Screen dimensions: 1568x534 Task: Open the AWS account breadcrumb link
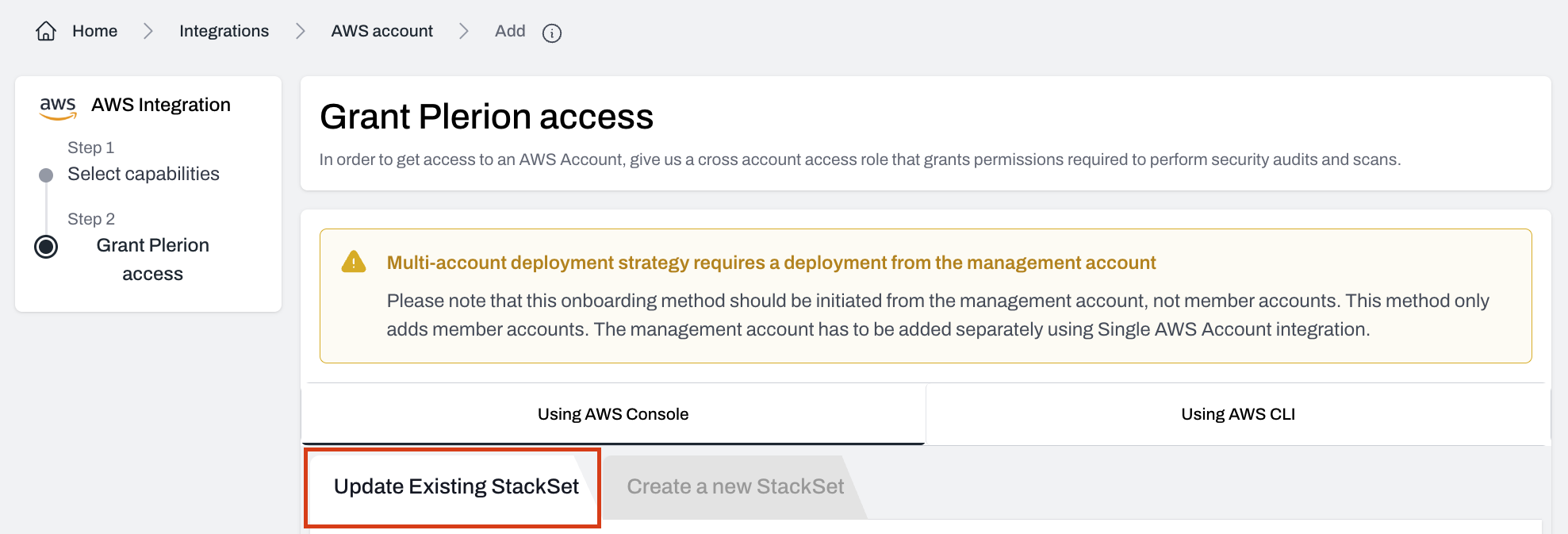(x=381, y=31)
